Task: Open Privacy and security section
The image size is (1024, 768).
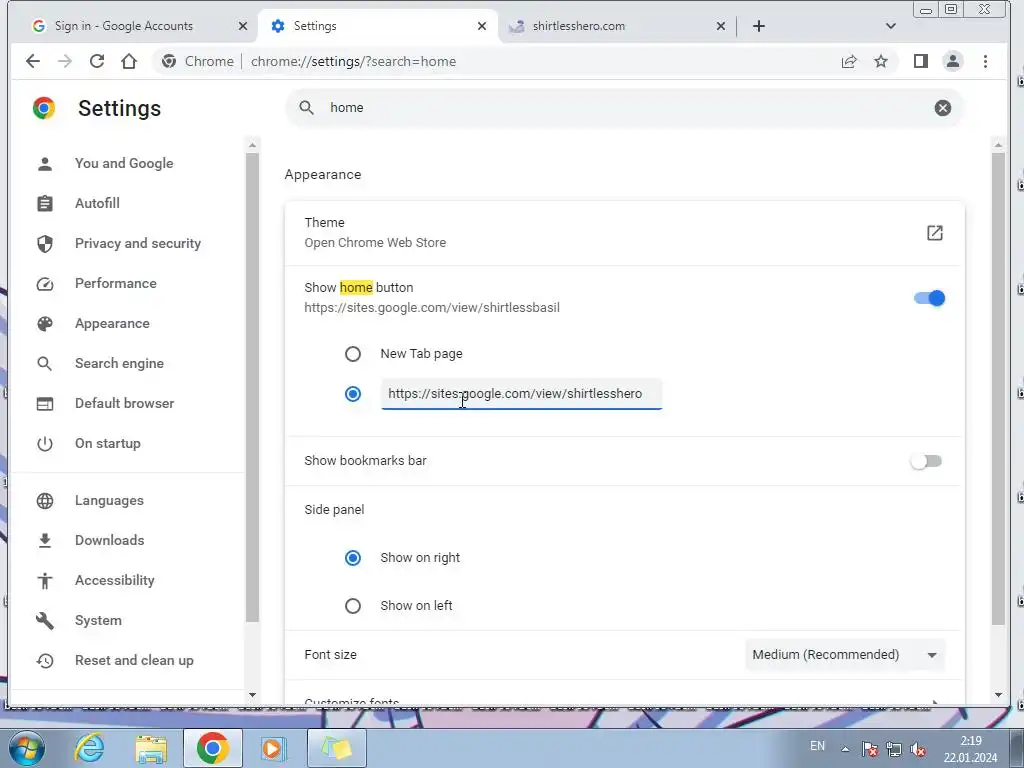Action: 138,243
